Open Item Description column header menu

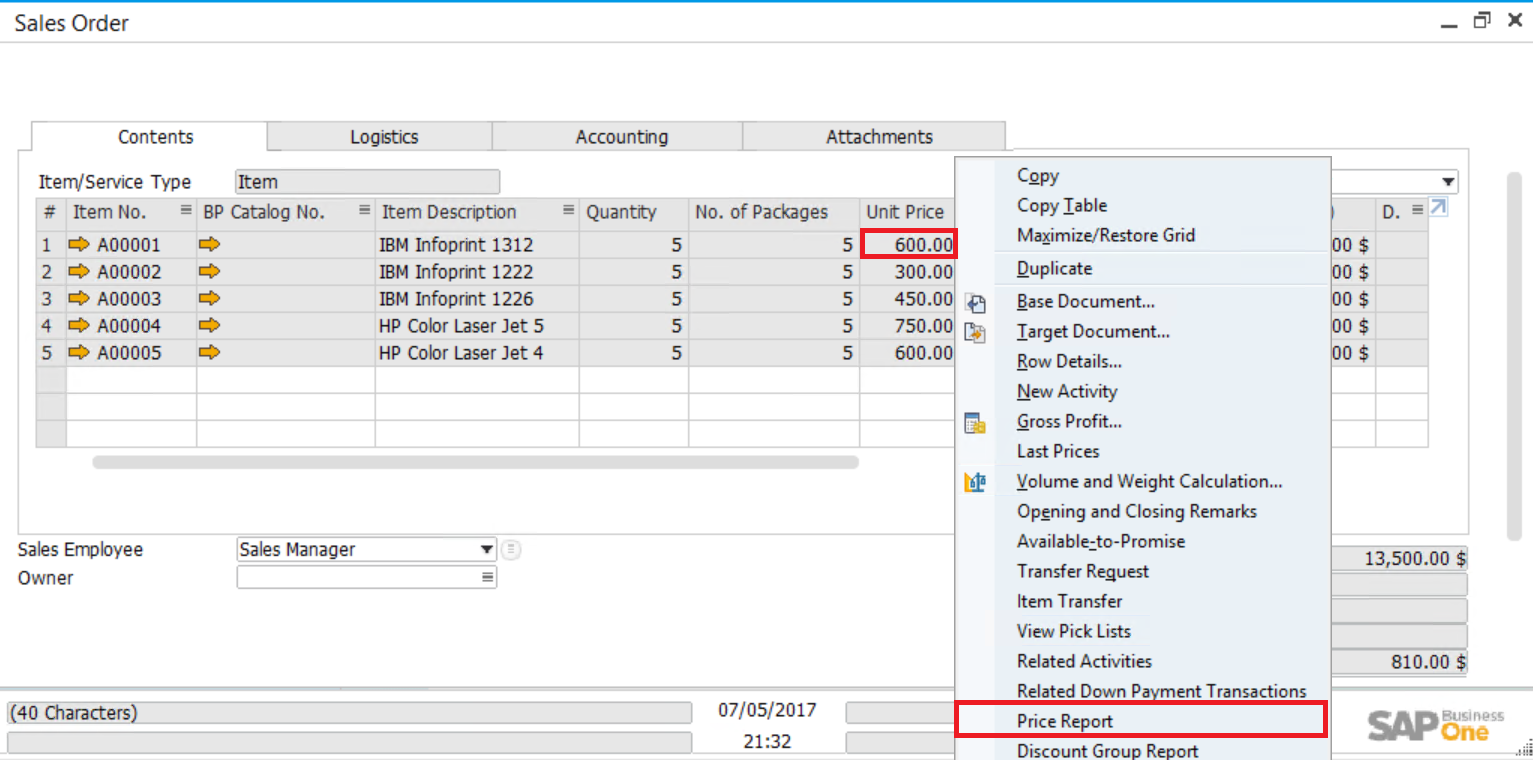point(568,211)
